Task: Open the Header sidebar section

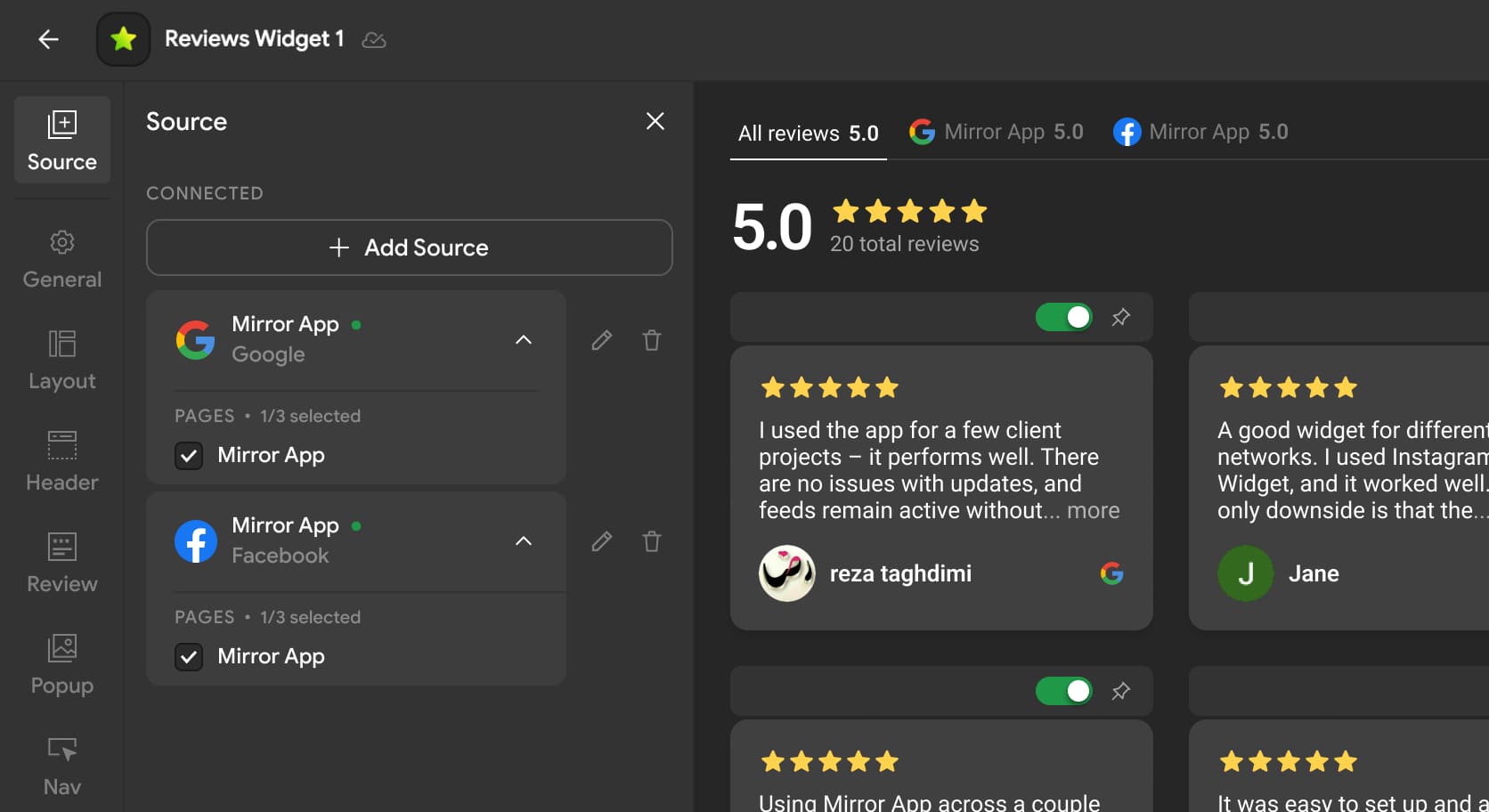Action: [x=62, y=462]
